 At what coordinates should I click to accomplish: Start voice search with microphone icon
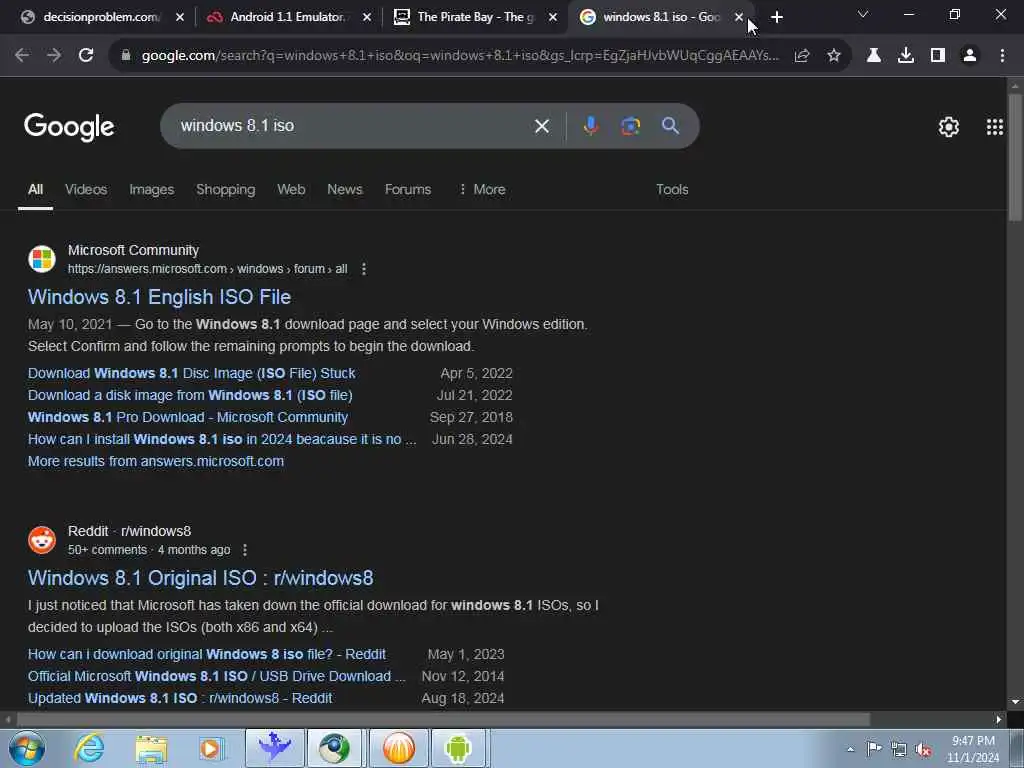point(590,125)
